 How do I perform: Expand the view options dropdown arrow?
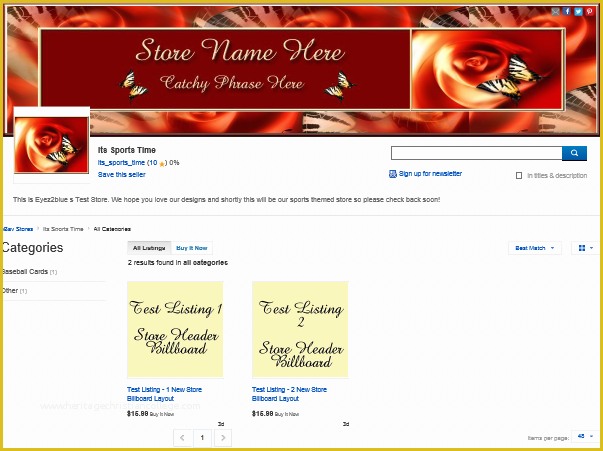(591, 248)
